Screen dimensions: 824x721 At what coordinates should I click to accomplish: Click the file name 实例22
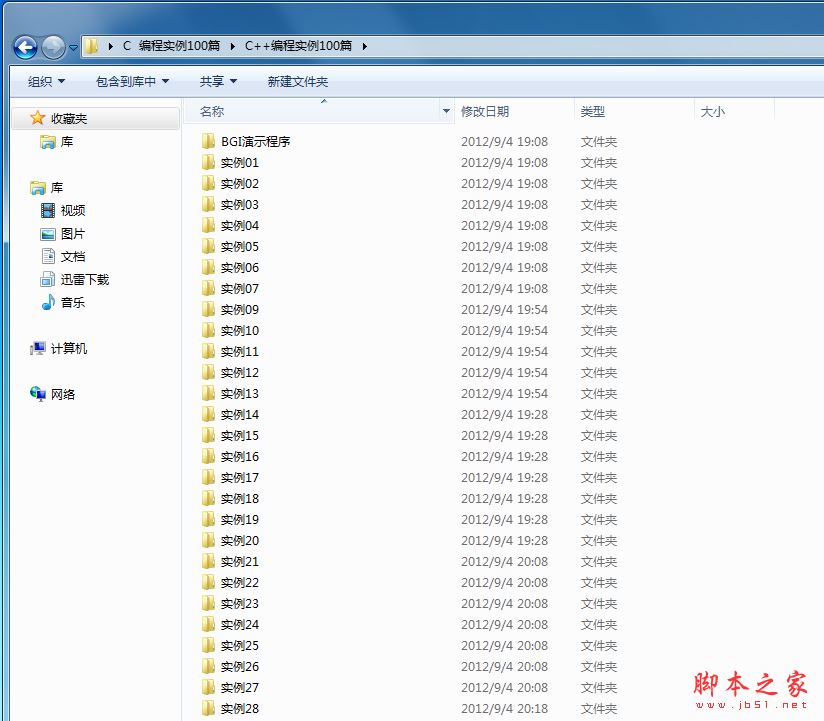click(x=240, y=583)
